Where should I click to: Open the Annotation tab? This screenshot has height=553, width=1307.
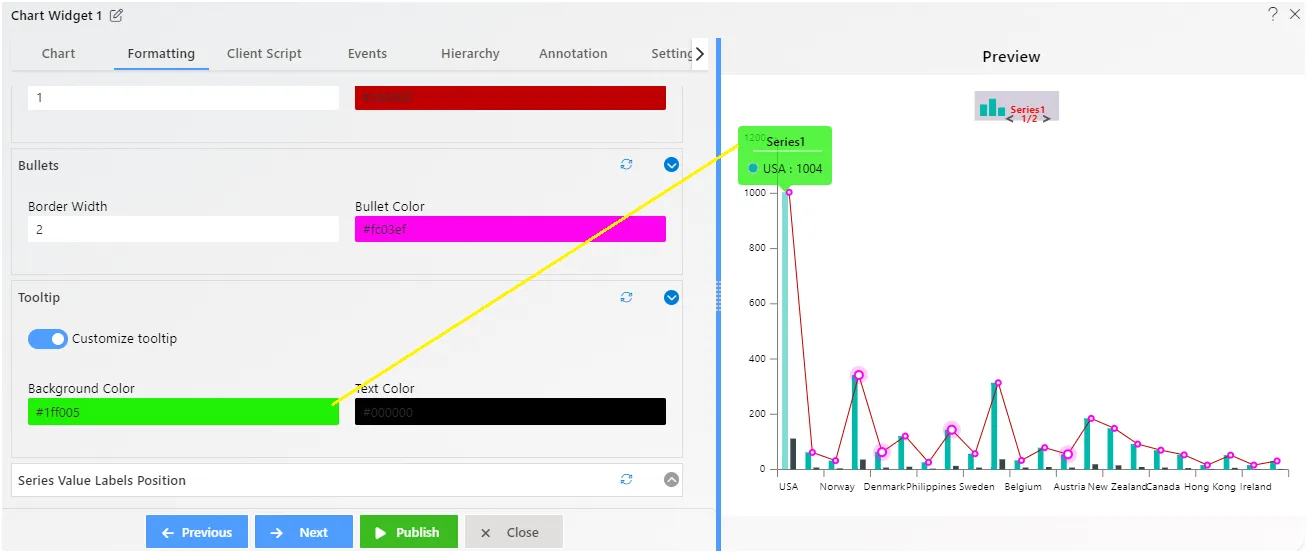pos(573,54)
